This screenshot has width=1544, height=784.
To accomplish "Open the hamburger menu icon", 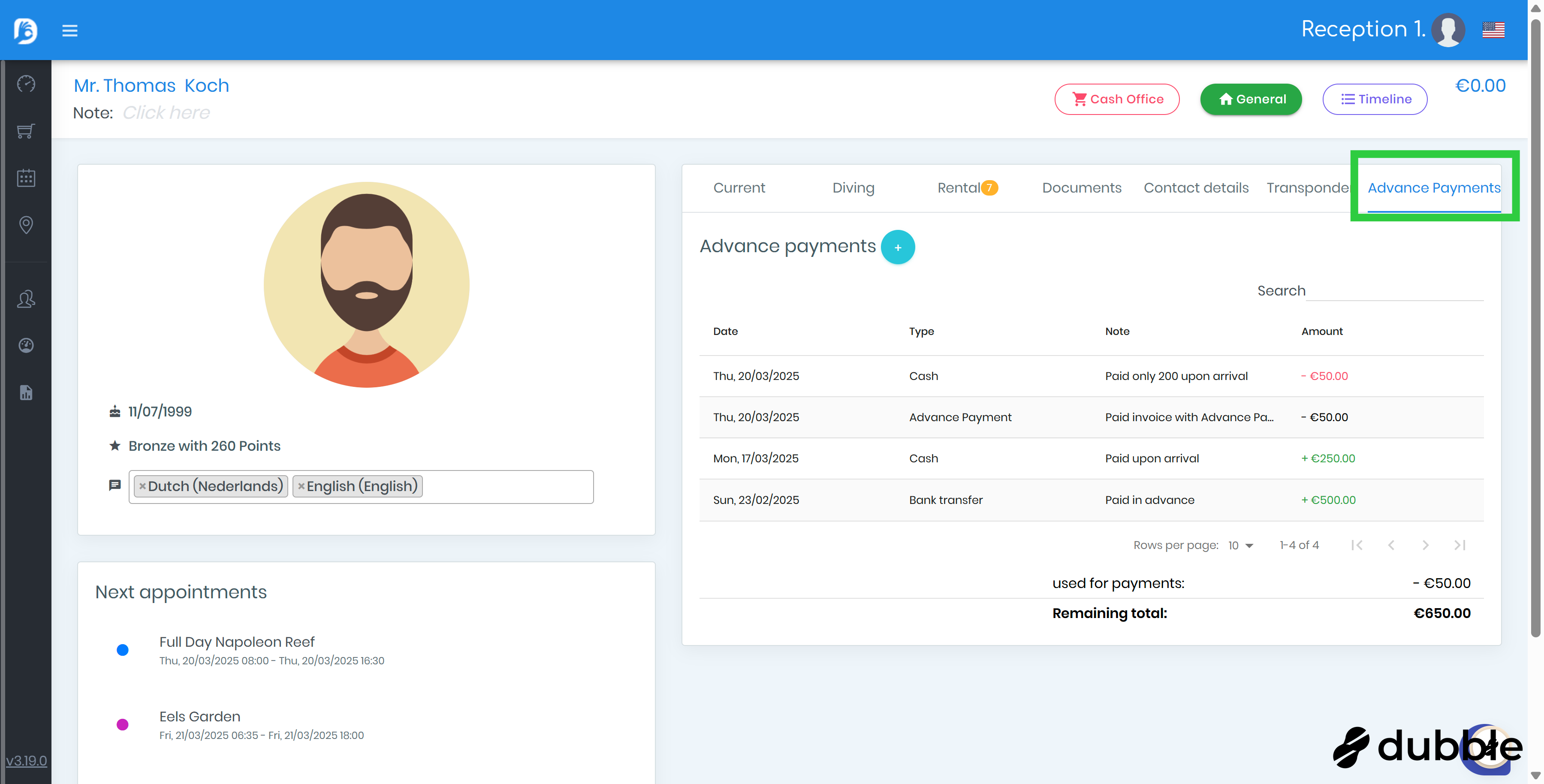I will point(69,30).
